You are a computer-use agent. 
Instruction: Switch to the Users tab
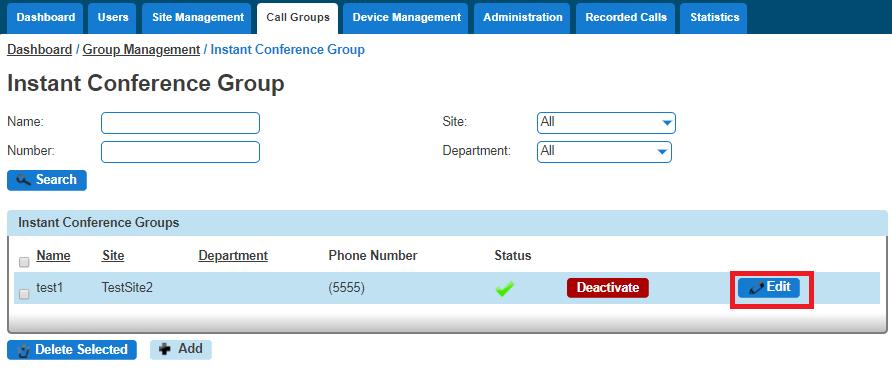[x=113, y=18]
